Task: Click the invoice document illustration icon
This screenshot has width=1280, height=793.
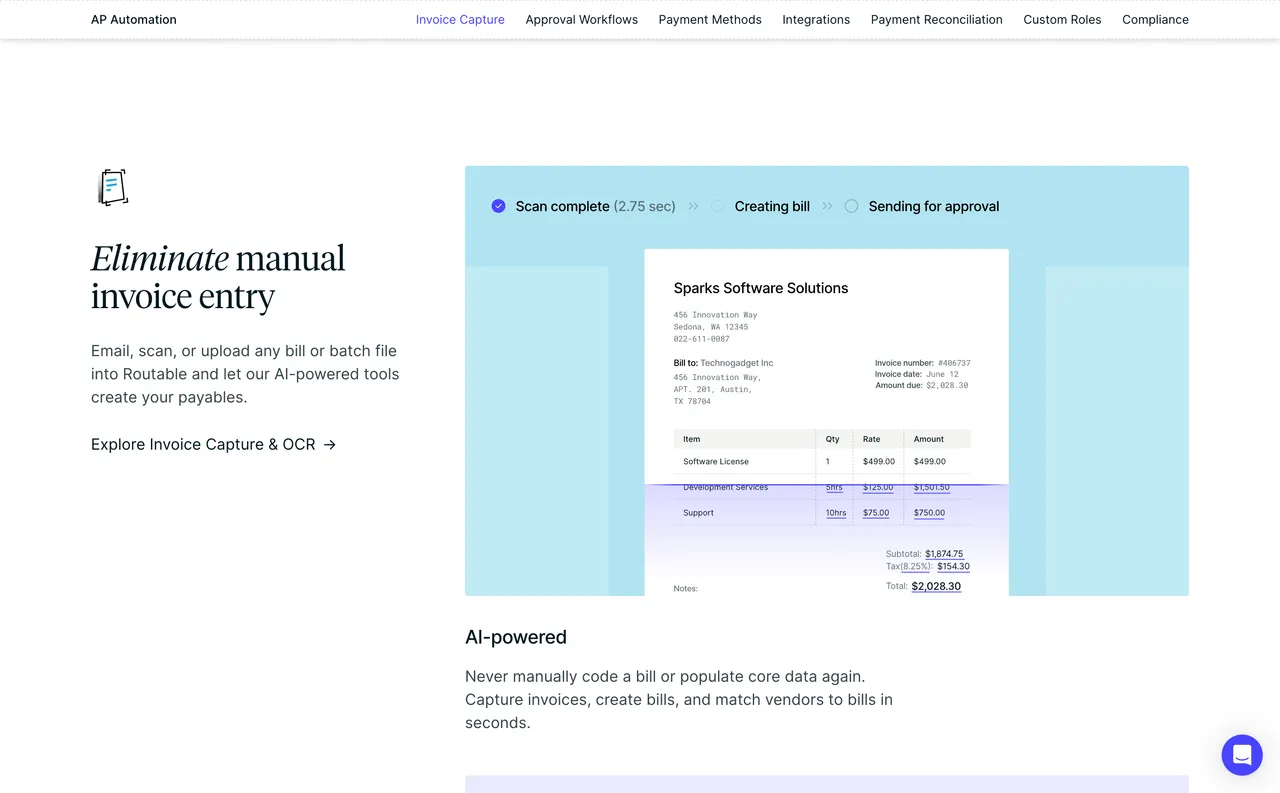Action: click(112, 186)
